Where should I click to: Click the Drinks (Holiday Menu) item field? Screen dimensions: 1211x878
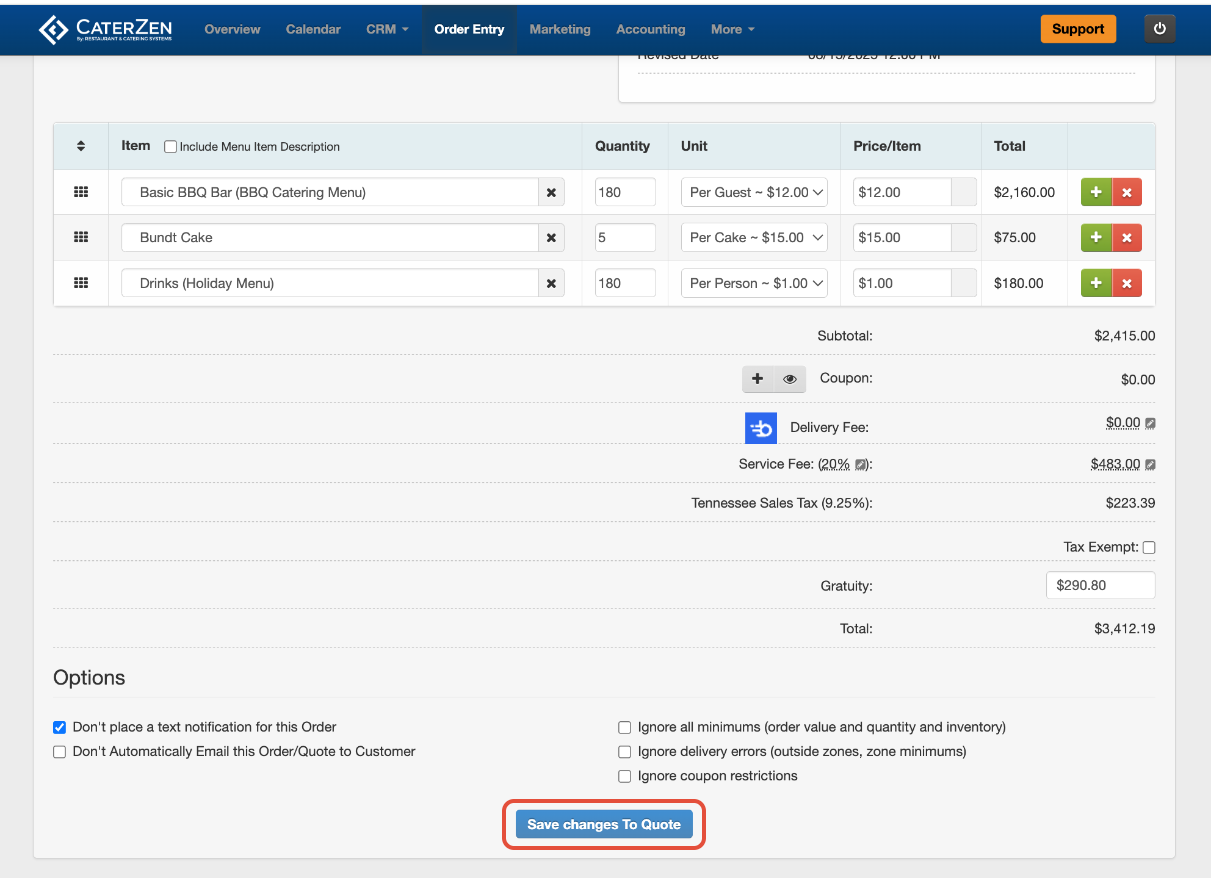point(330,283)
